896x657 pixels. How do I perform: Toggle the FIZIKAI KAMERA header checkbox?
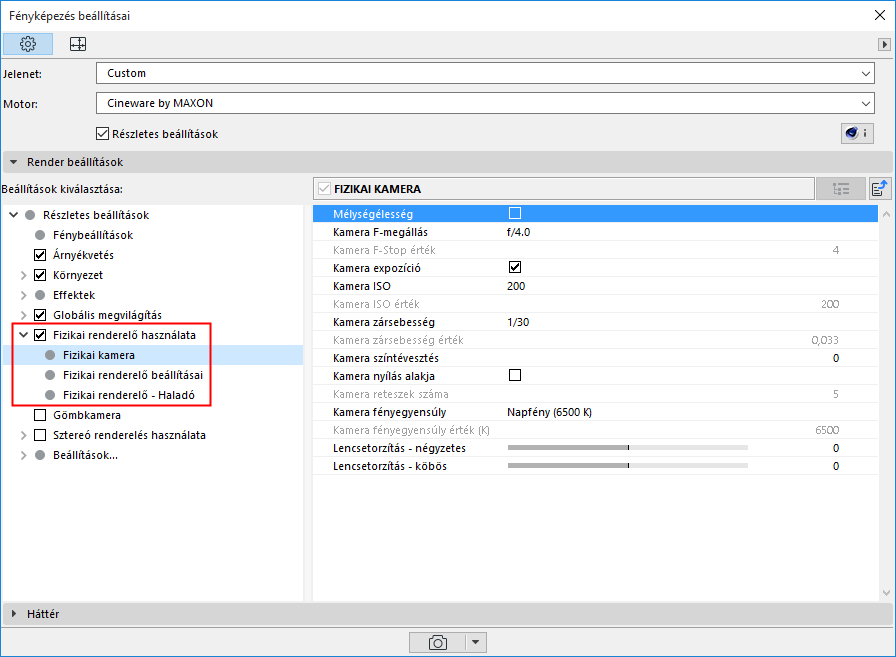point(325,189)
